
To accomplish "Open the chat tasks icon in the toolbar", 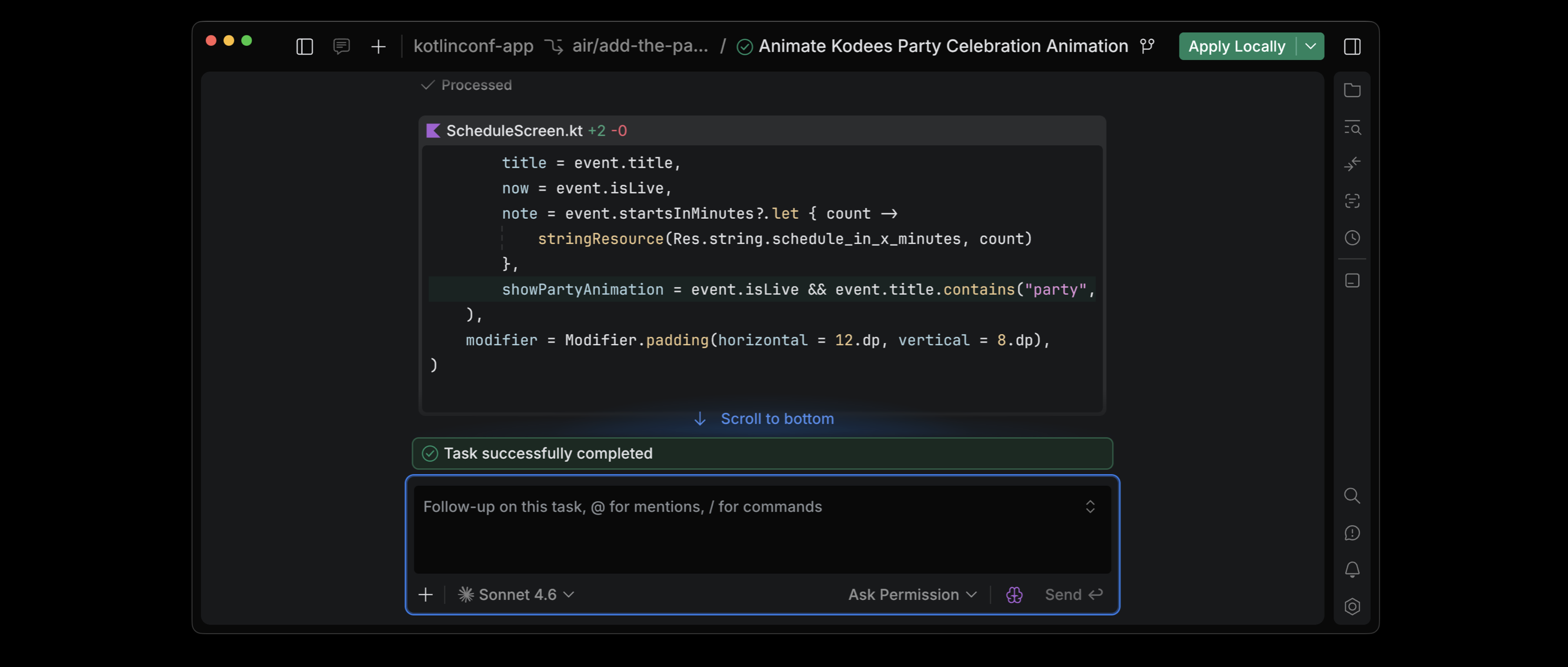I will [x=342, y=46].
